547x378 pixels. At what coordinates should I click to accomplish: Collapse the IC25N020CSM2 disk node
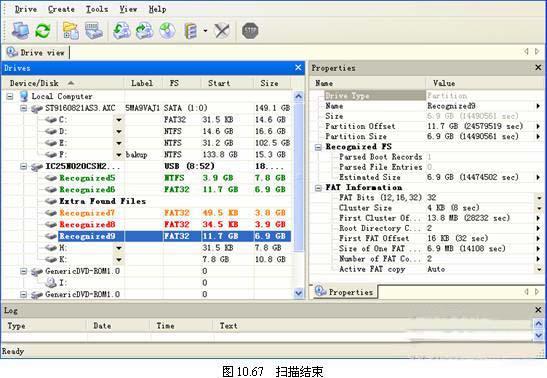(x=23, y=166)
